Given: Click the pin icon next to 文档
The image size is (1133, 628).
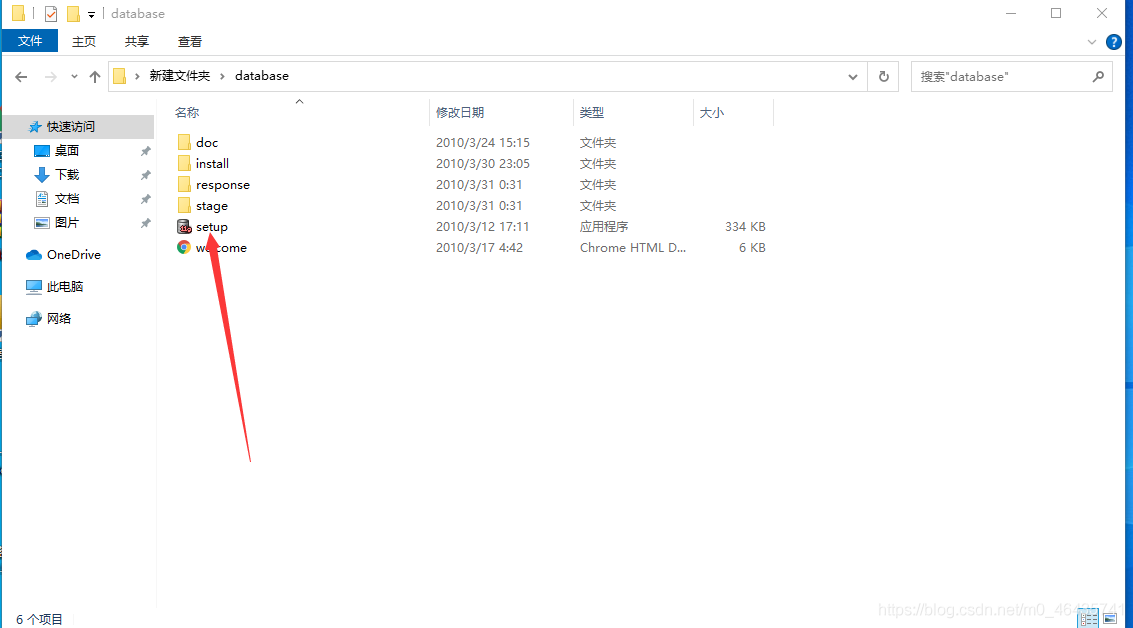Looking at the screenshot, I should click(x=145, y=199).
